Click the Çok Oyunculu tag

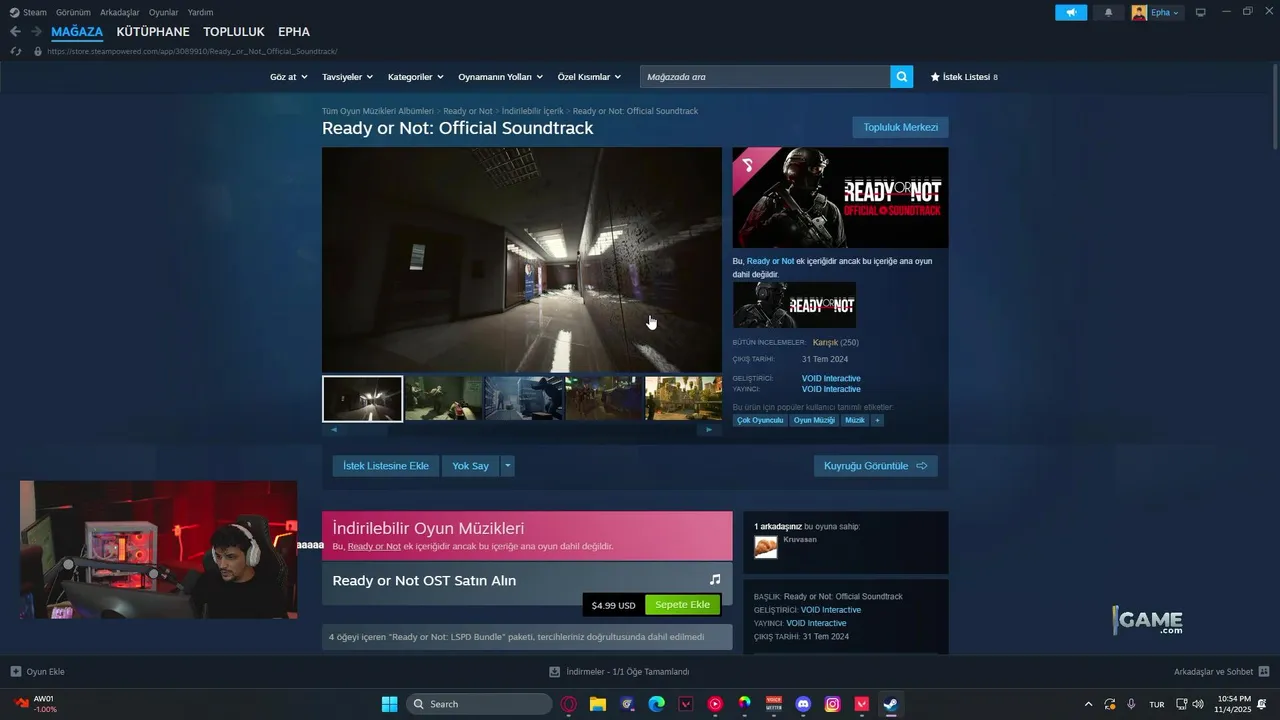(x=760, y=420)
